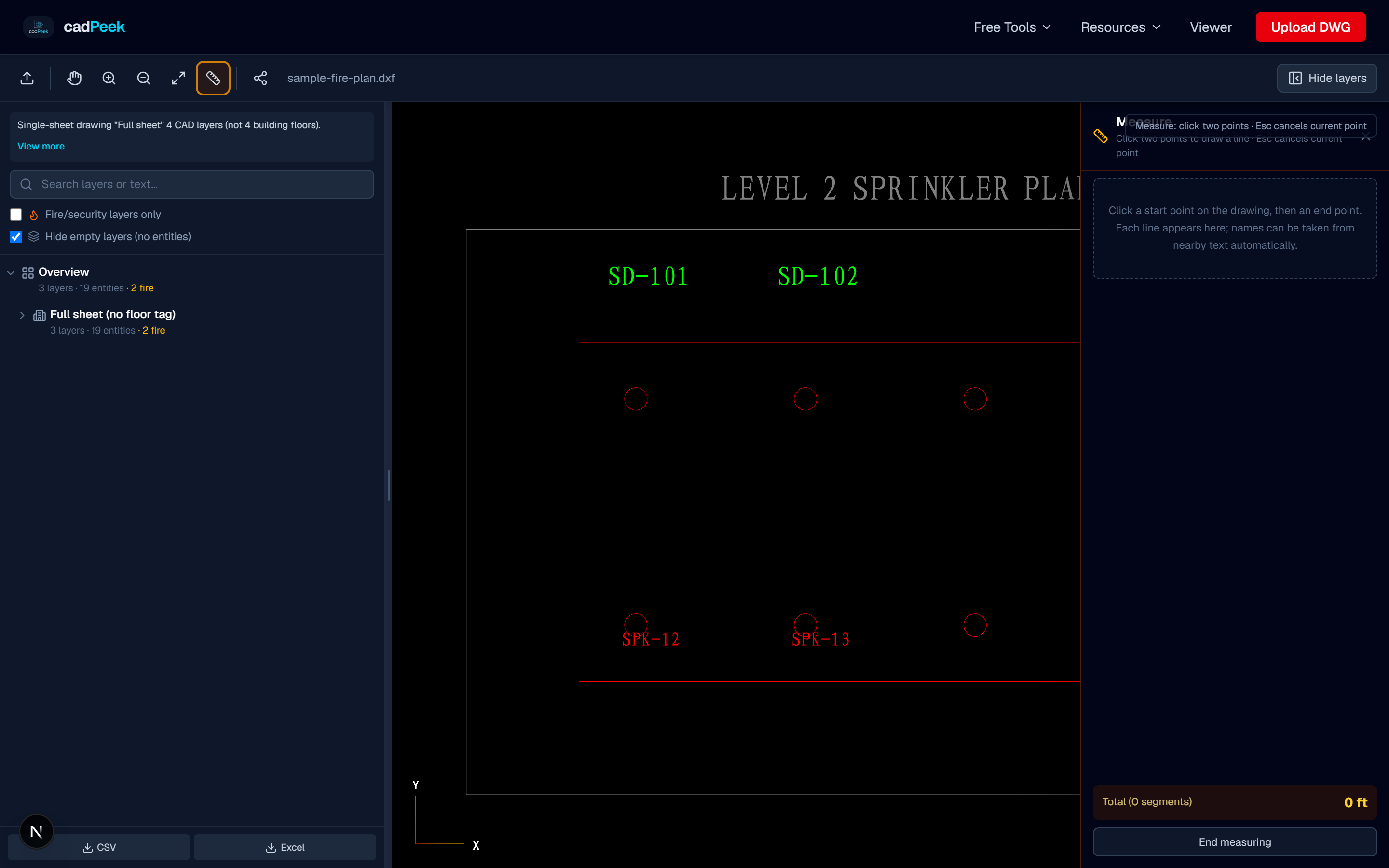Screen dimensions: 1389x868
Task: Click the Upload DWG button
Action: tap(1310, 27)
